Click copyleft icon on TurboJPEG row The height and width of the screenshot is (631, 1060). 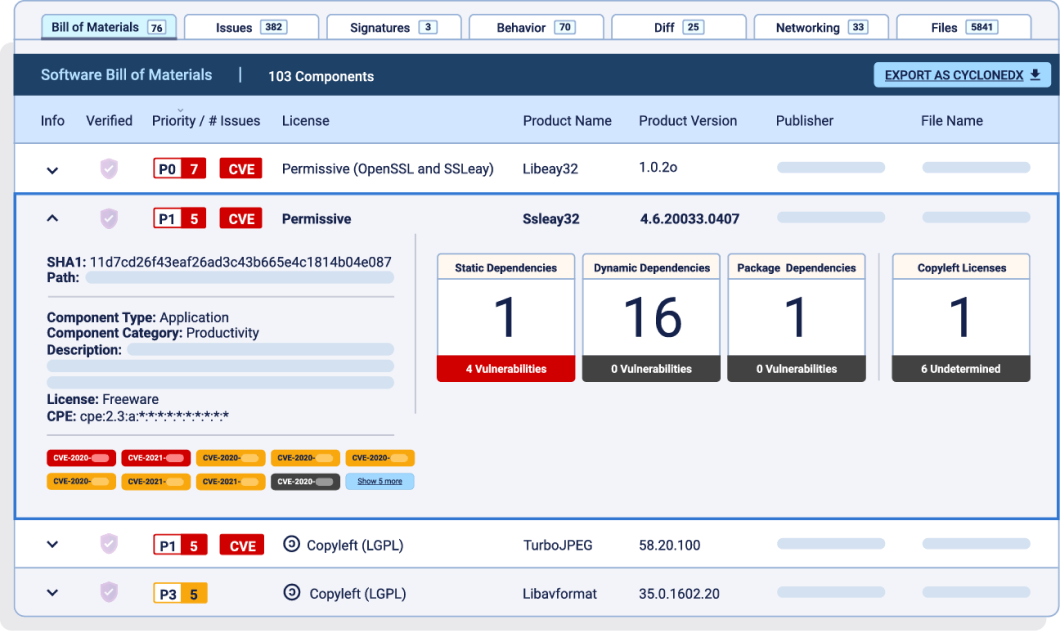click(291, 544)
